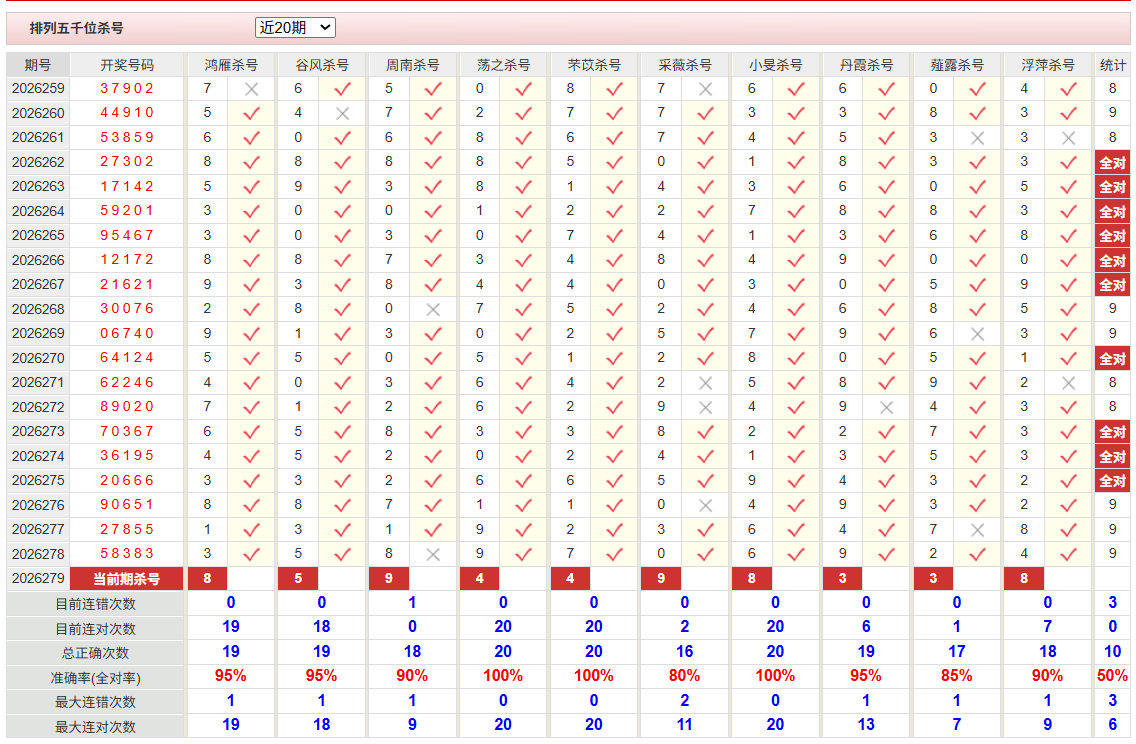
Task: Select the 采薇杀号 column header
Action: click(x=685, y=65)
